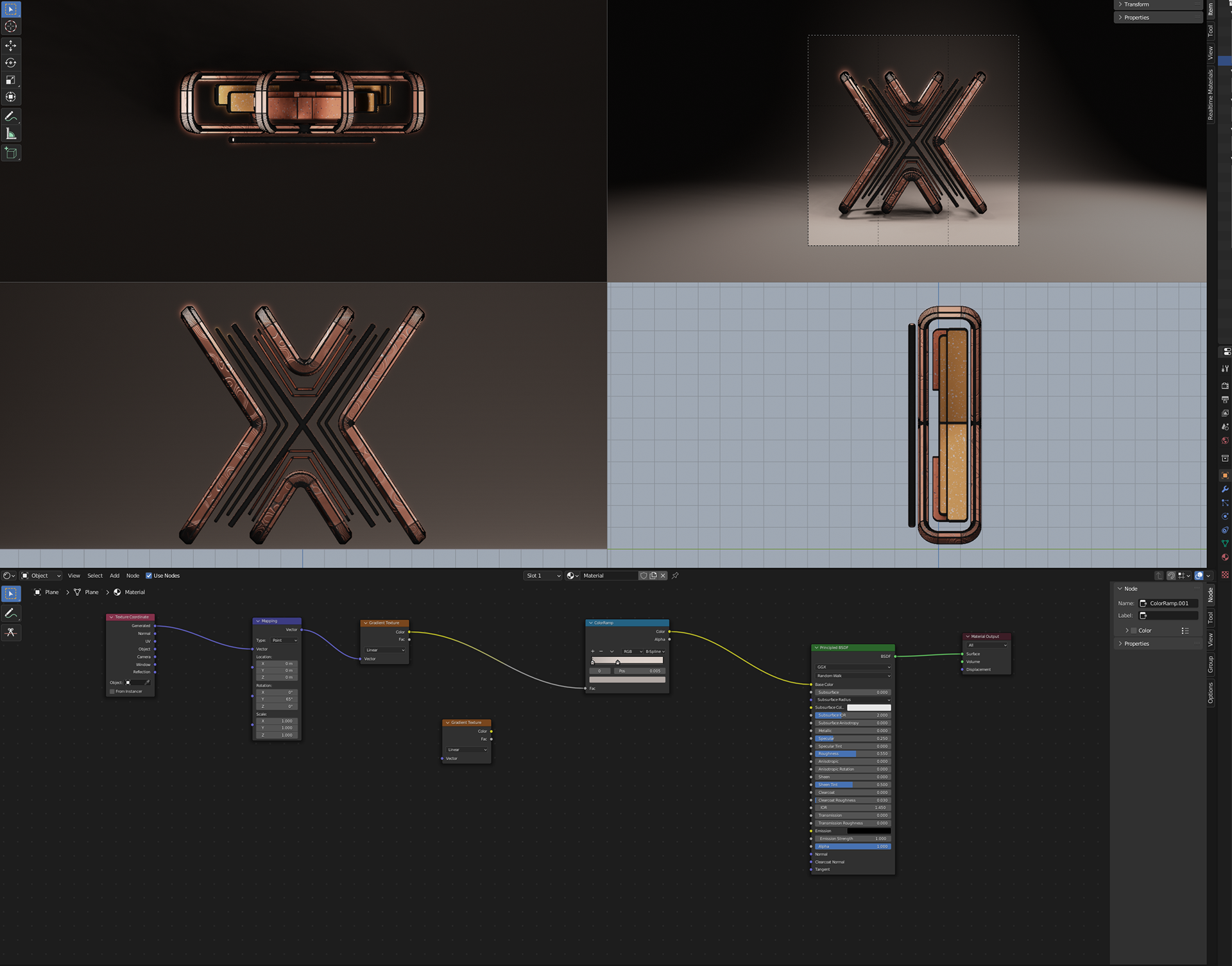The image size is (1232, 966).
Task: Open the Slot 1 dropdown
Action: [x=543, y=575]
